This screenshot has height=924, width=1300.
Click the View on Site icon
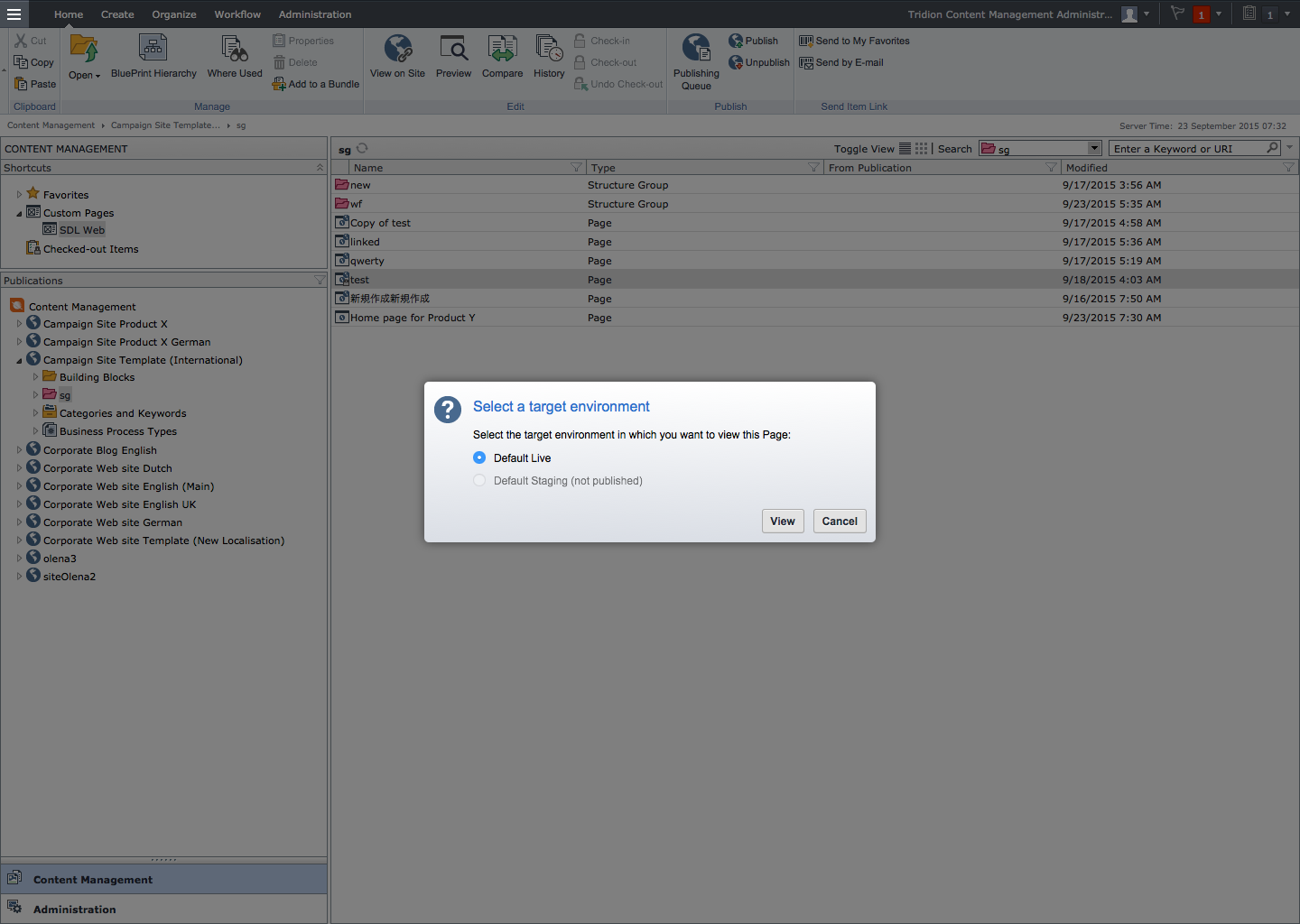pos(397,50)
